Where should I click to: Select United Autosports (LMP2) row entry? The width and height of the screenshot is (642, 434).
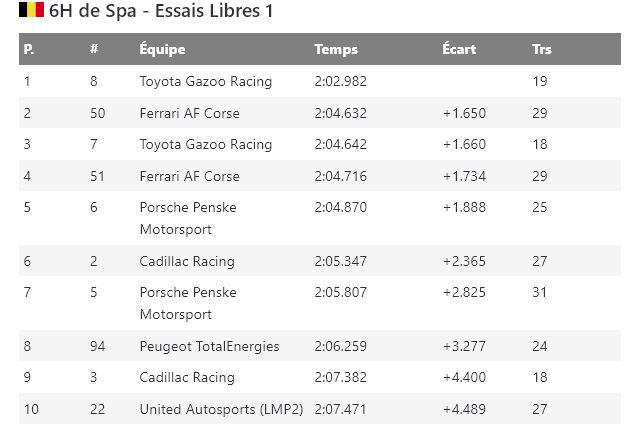[x=223, y=409]
